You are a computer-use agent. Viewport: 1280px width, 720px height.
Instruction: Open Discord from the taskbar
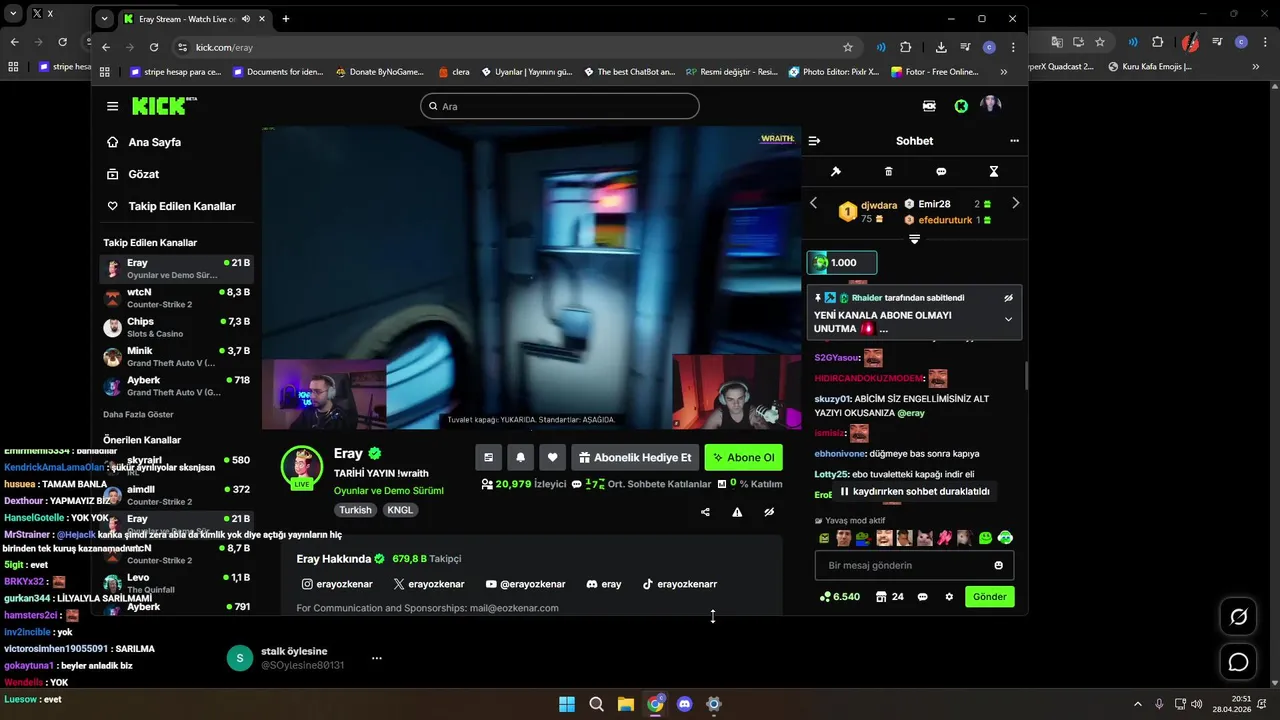684,704
